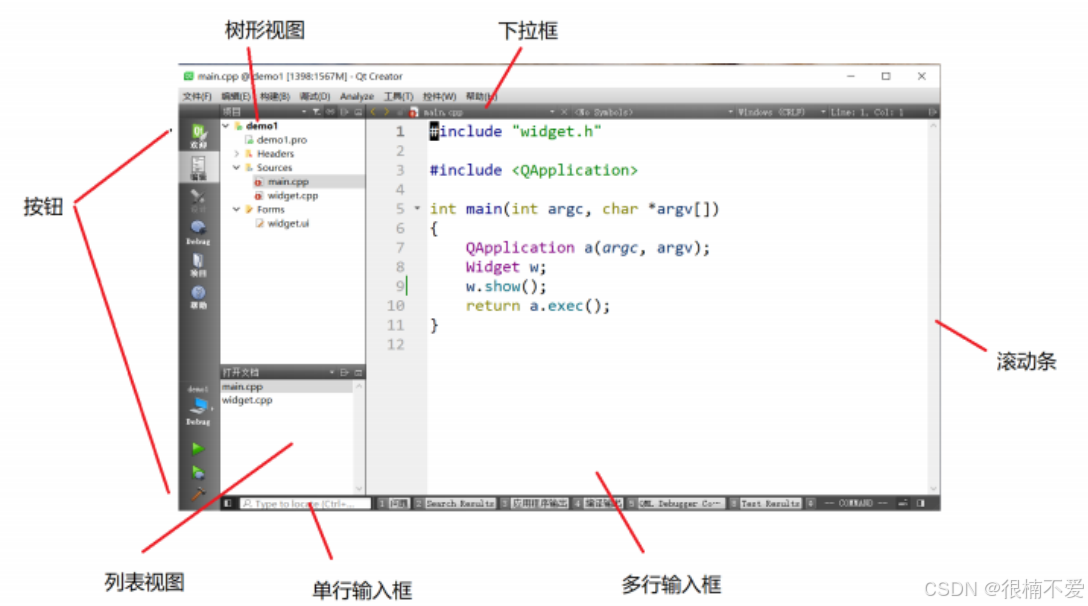Click the Start Debugging run icon

[x=198, y=473]
